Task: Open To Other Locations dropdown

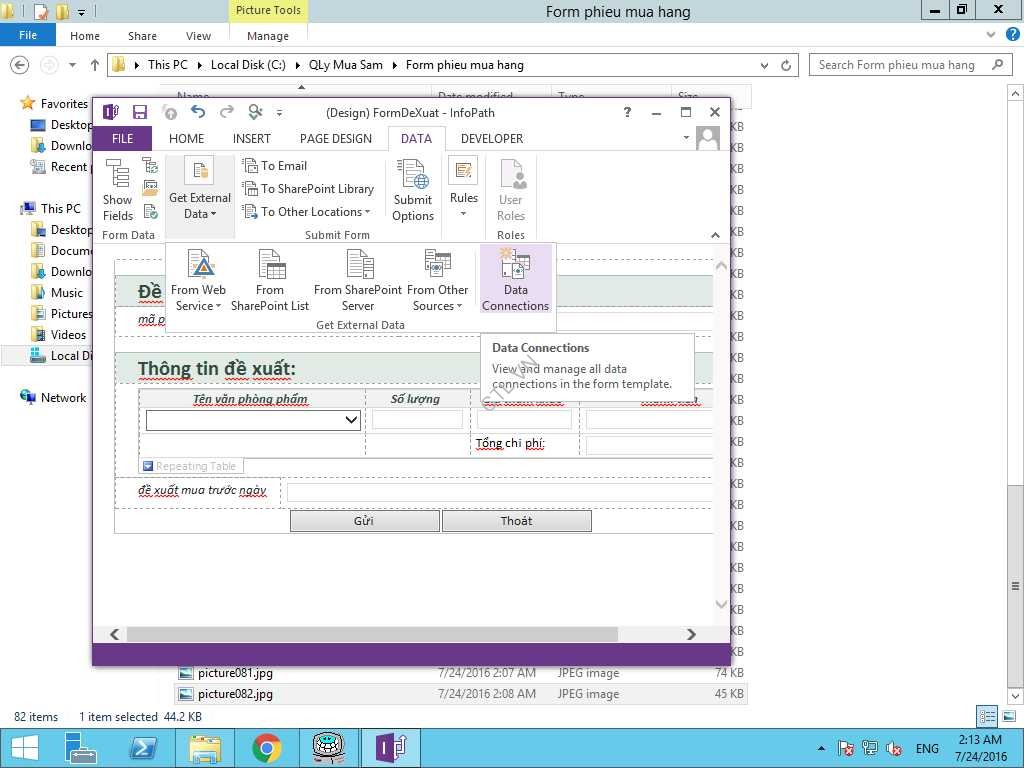Action: pos(312,212)
